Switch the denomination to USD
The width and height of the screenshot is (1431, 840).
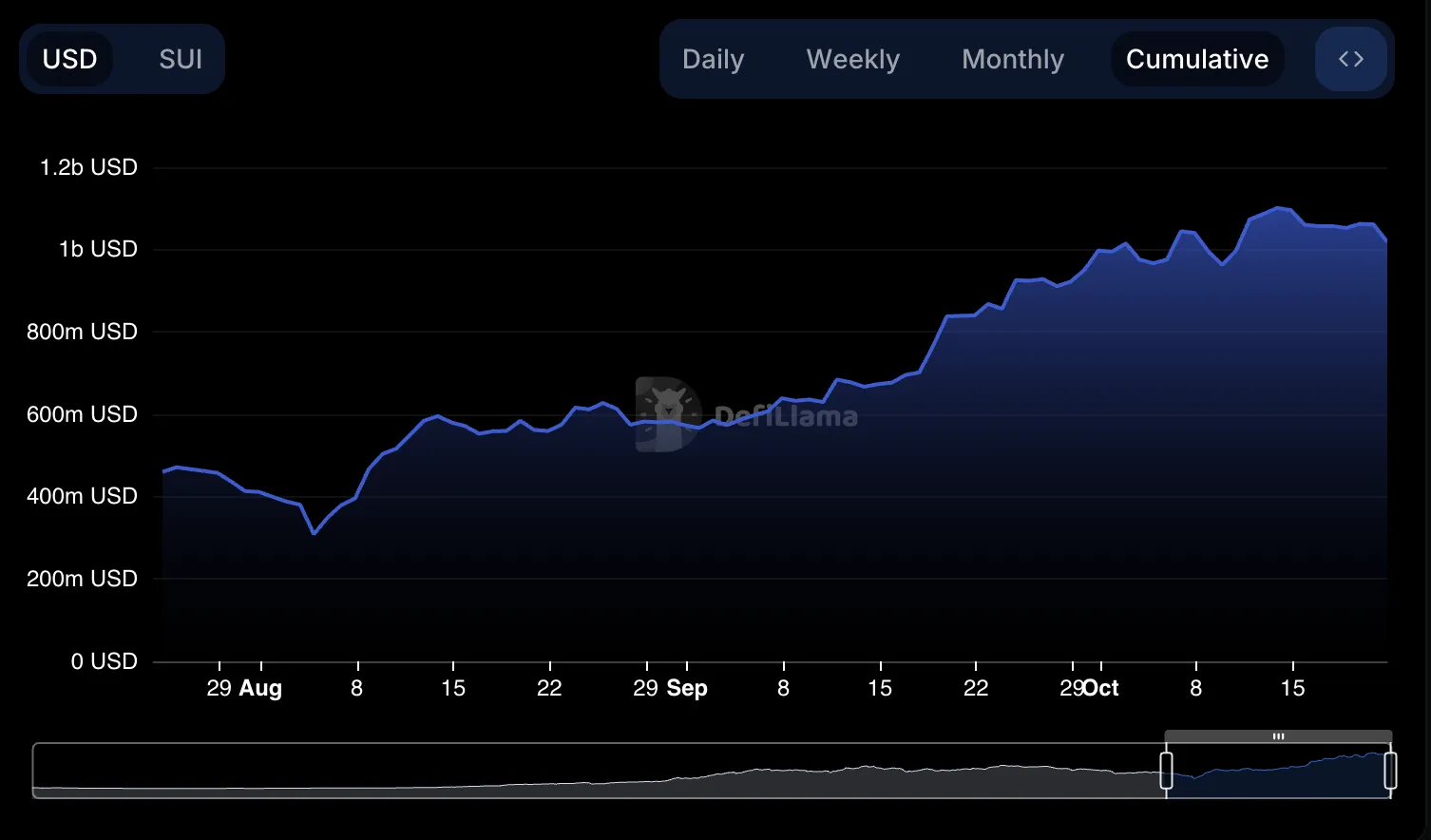point(70,59)
